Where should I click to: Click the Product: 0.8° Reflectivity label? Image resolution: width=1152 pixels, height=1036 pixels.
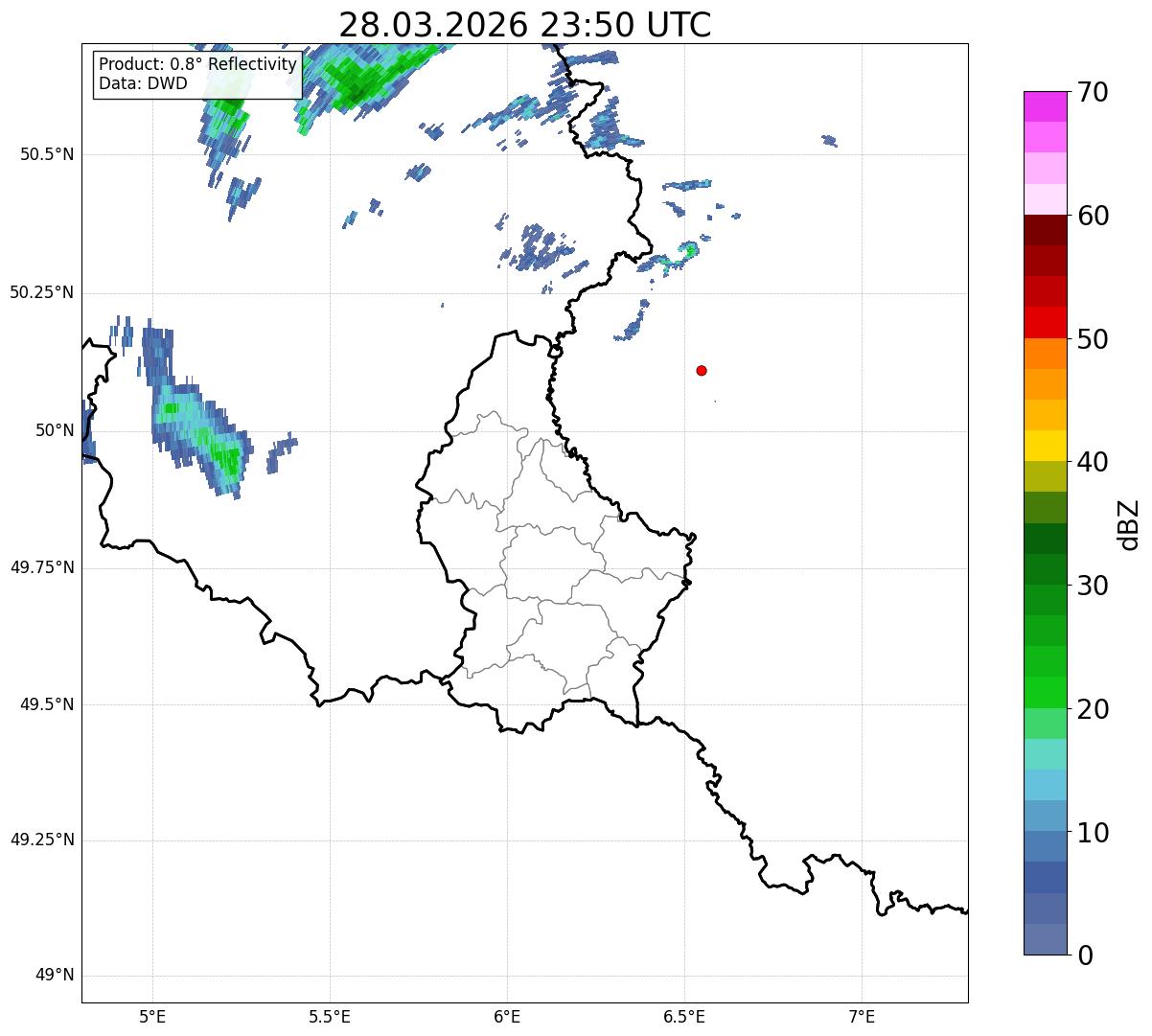pos(198,64)
